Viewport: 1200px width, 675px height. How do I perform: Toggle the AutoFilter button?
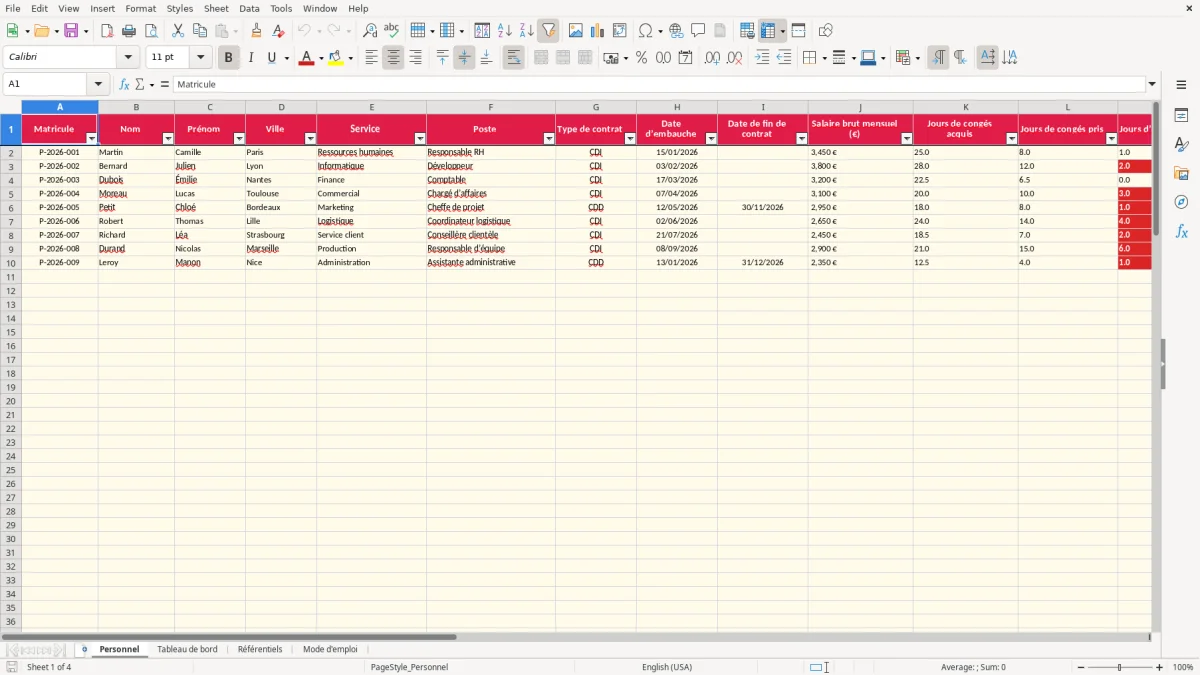click(x=549, y=31)
